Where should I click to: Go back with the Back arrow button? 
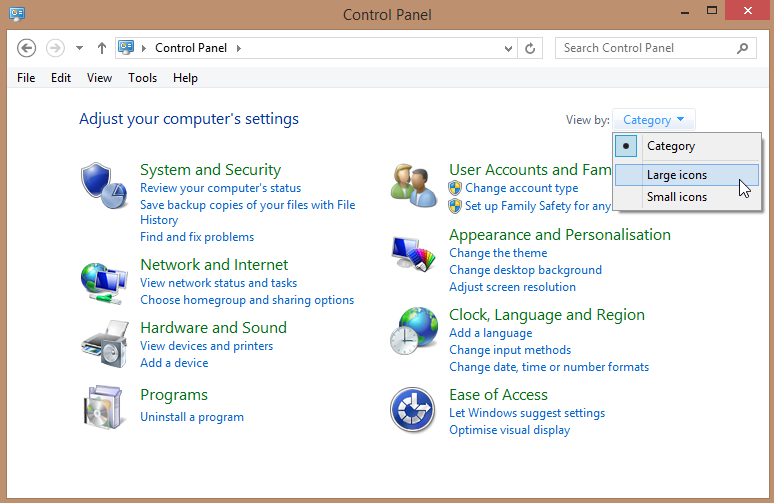click(27, 48)
